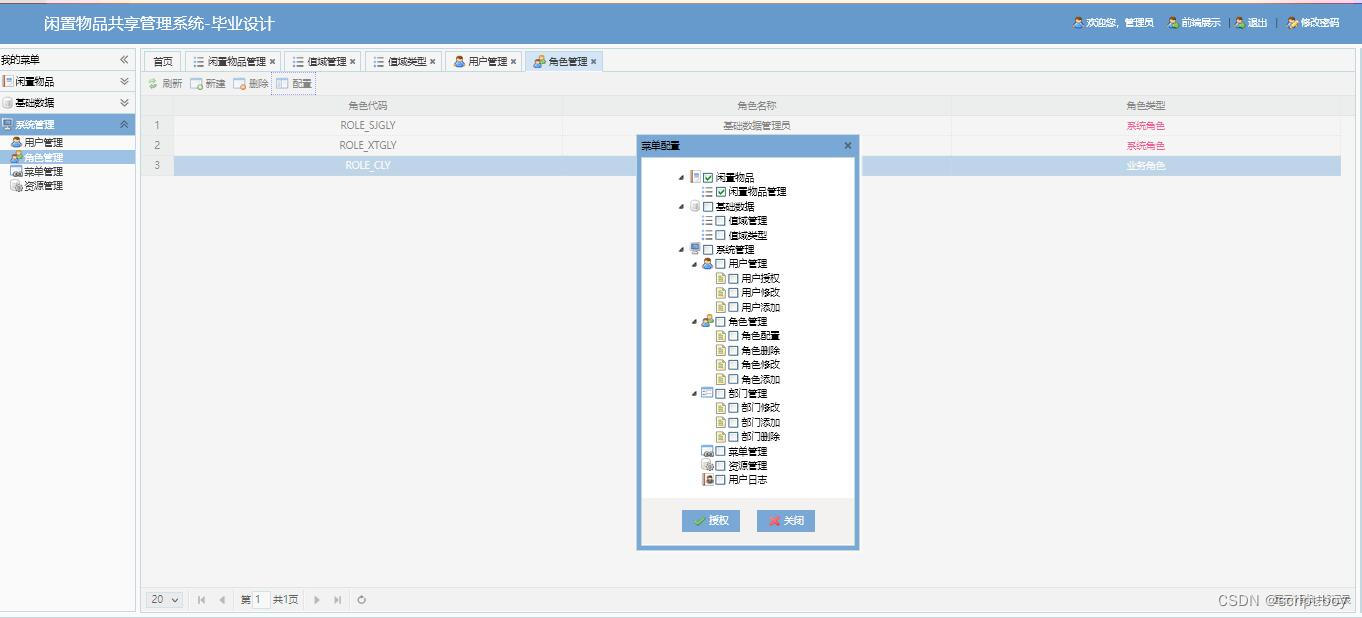Click the 删除 delete role toolbar icon
1362x618 pixels.
coord(240,84)
